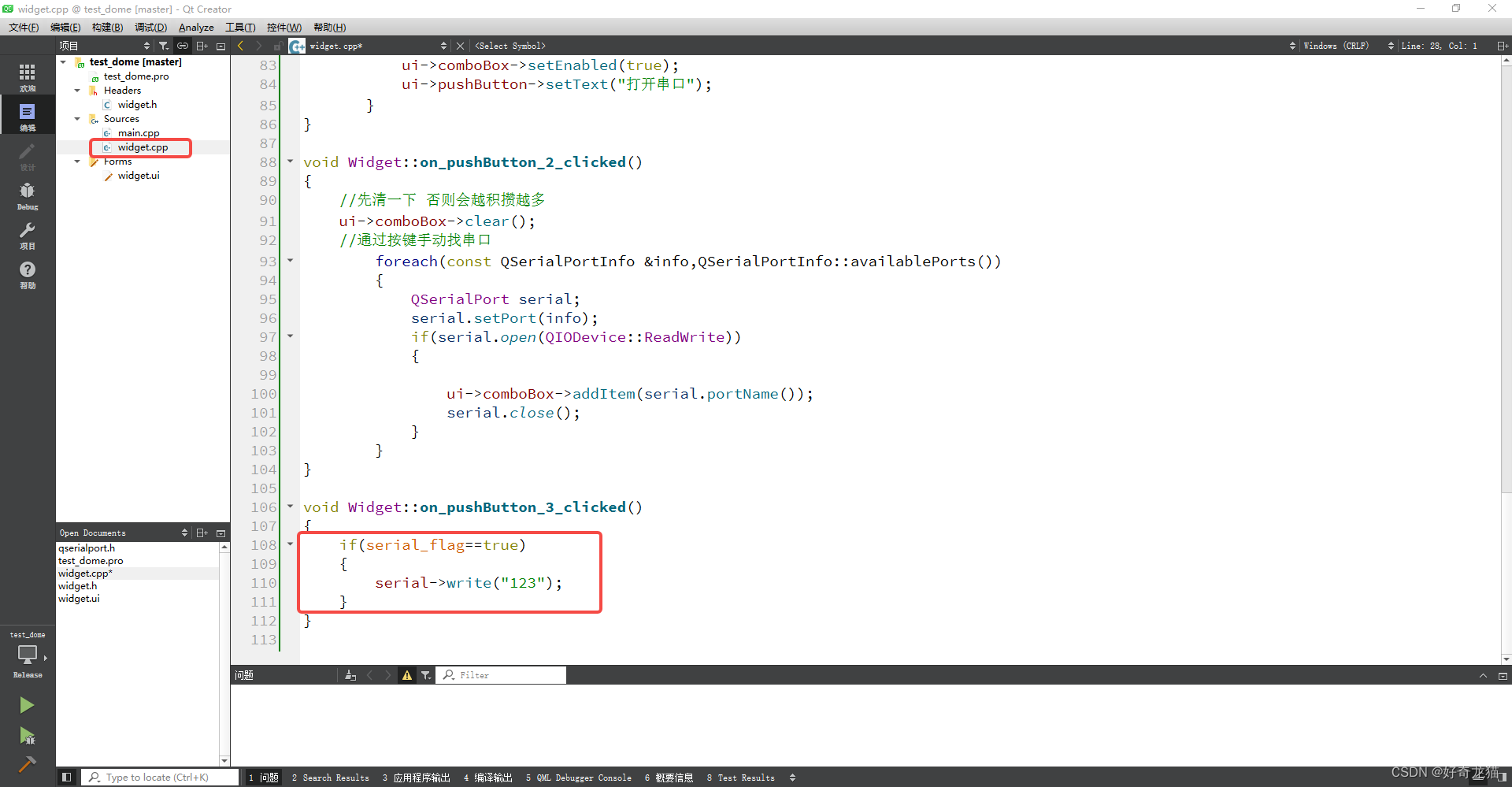Build the project with the hammer icon
This screenshot has width=1512, height=787.
[27, 763]
